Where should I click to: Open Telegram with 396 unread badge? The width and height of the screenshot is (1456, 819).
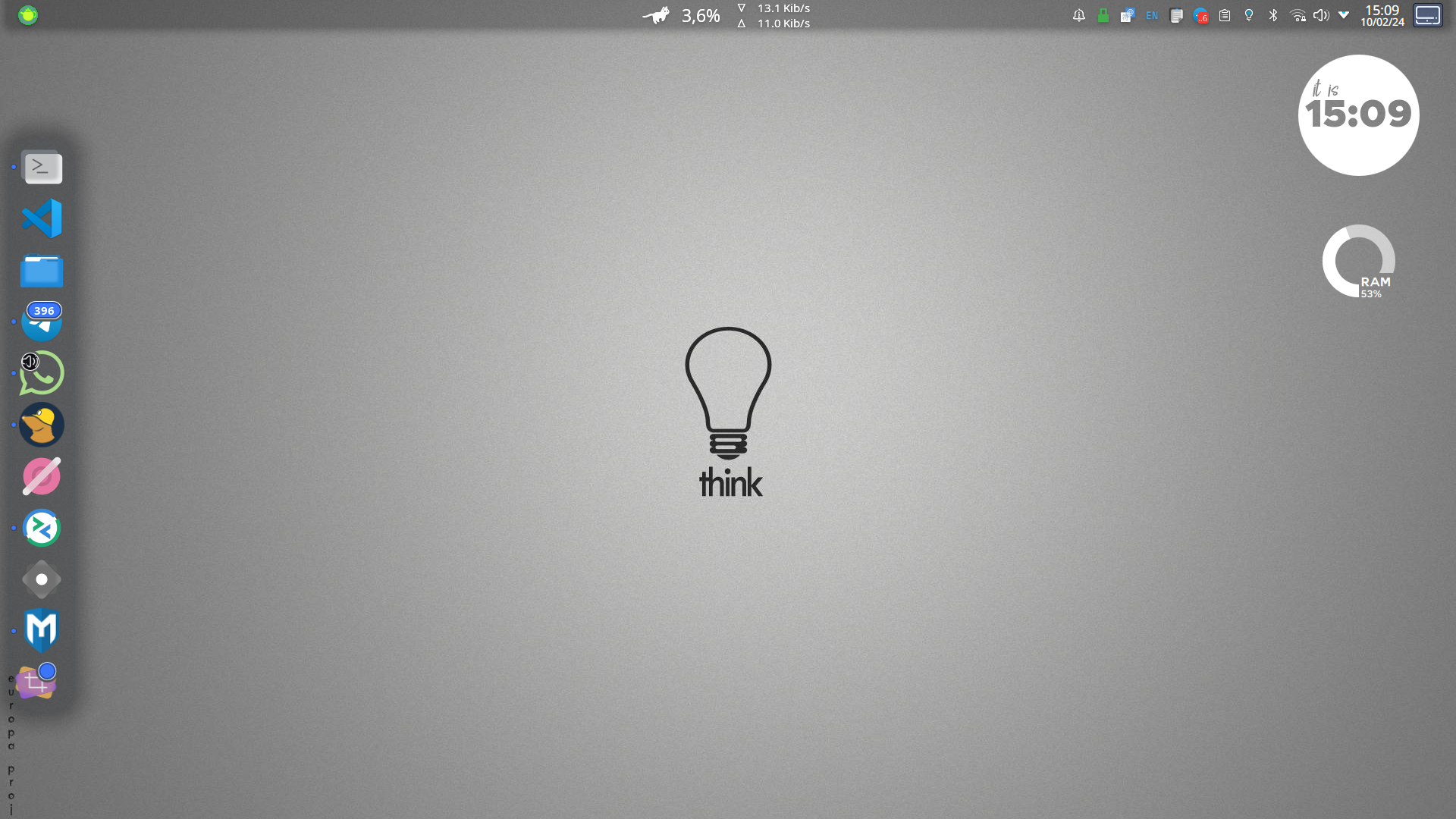[x=42, y=322]
